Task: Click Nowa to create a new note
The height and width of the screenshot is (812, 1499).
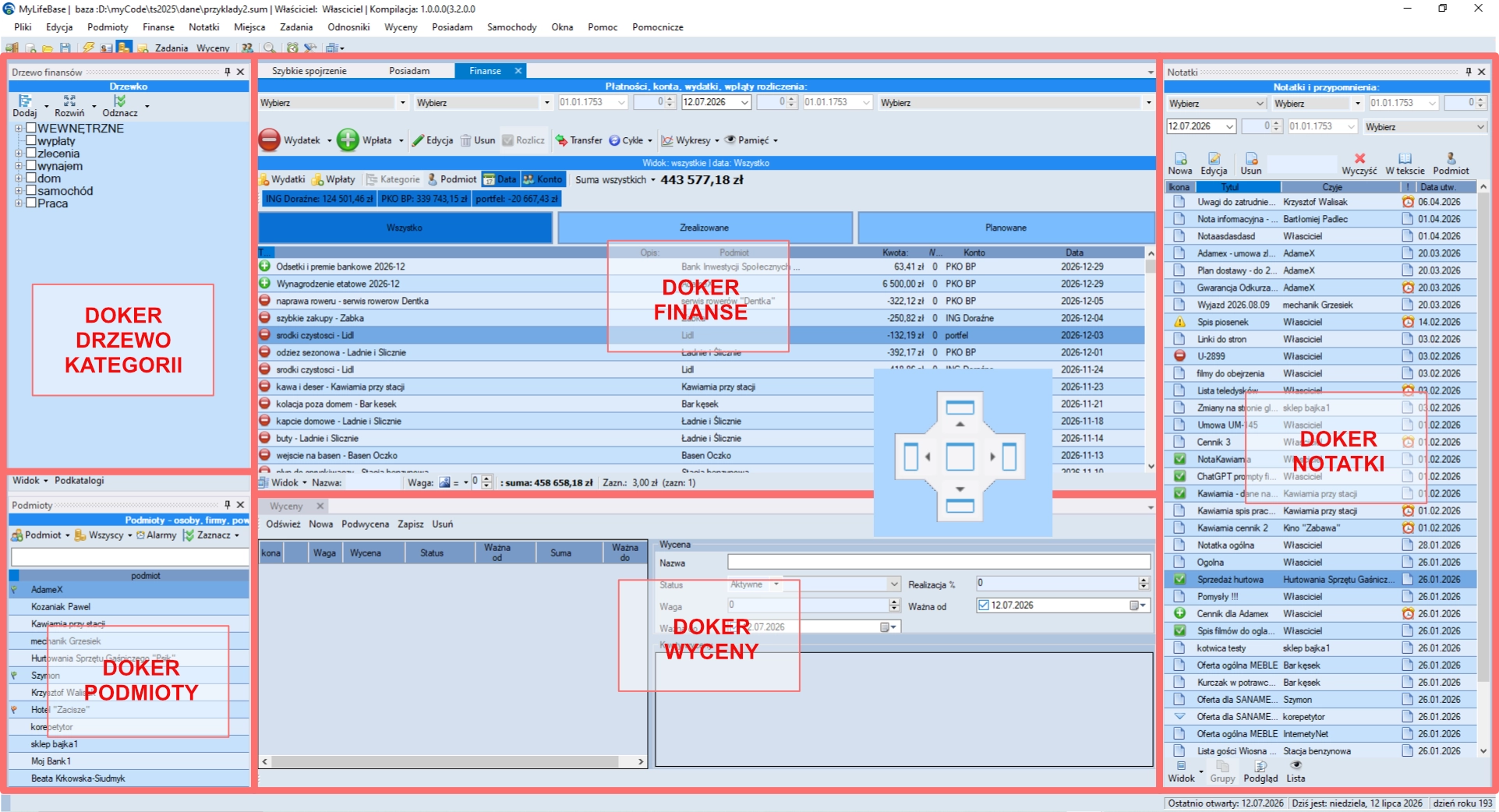Action: tap(1179, 164)
